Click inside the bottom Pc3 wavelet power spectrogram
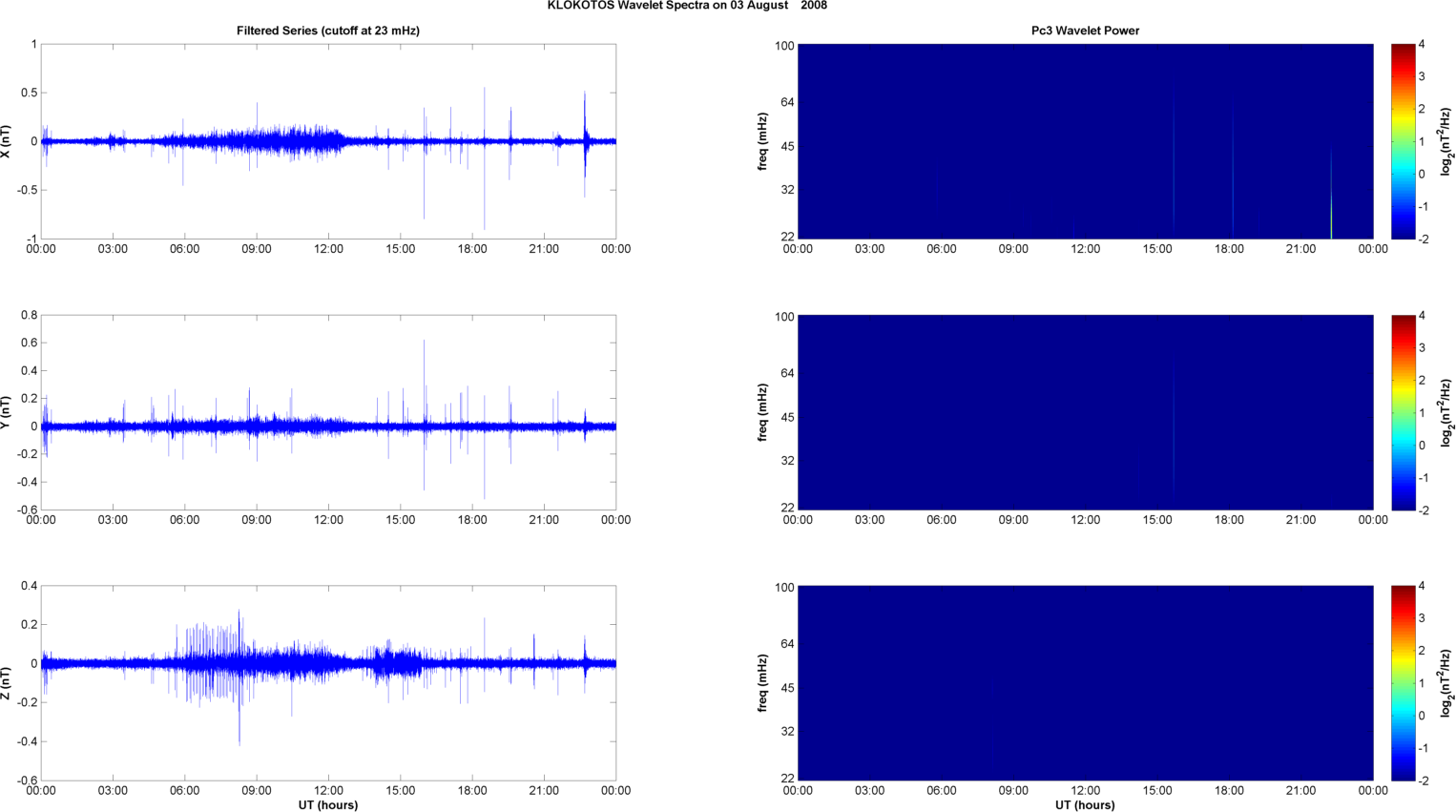Viewport: 1456px width, 812px height. click(1085, 683)
